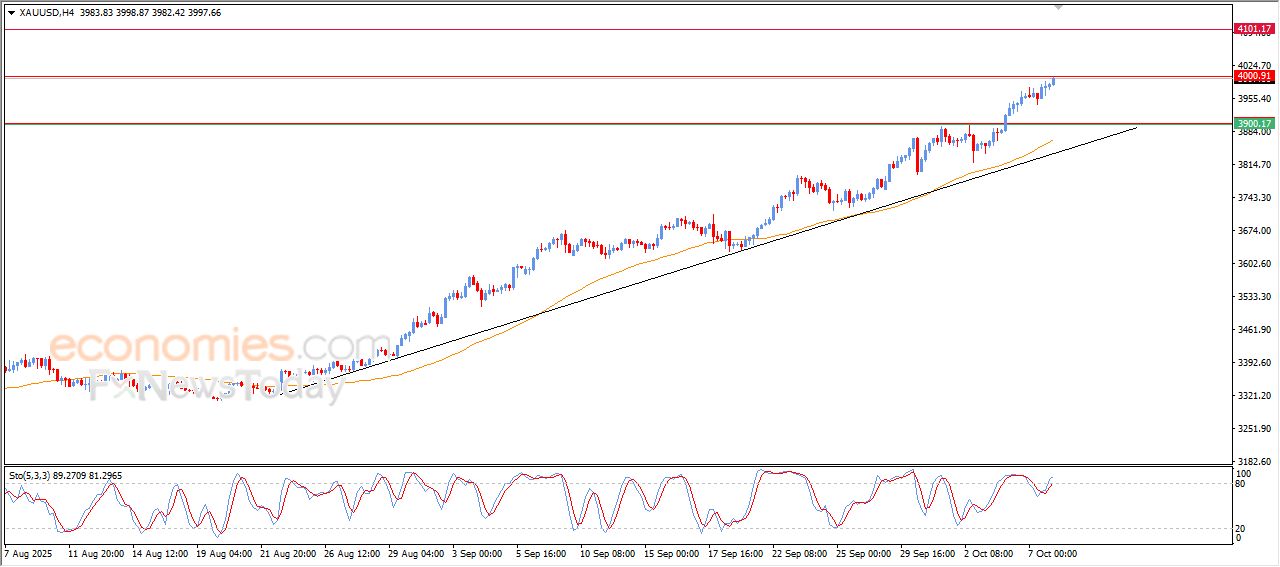This screenshot has height=567, width=1280.
Task: Click the 3 Sep 00:00 time label
Action: click(477, 552)
